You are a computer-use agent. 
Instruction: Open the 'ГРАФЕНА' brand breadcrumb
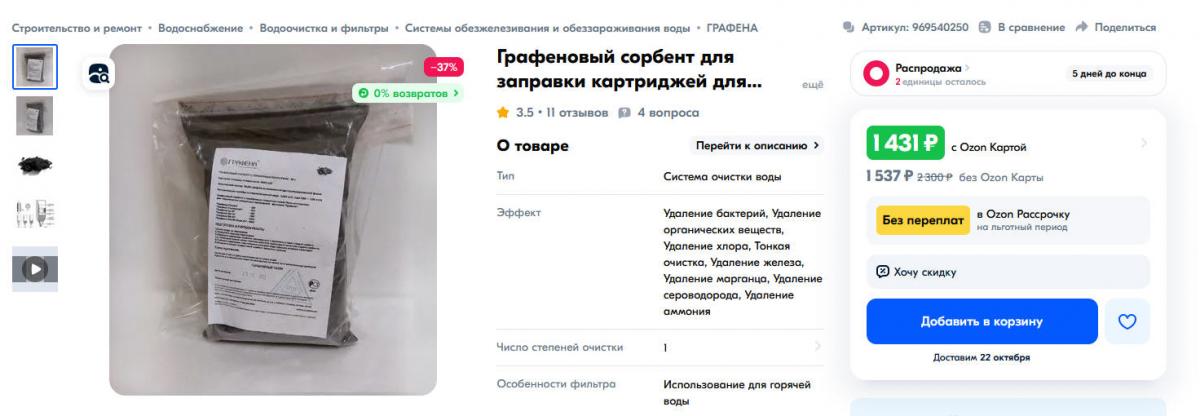[732, 27]
